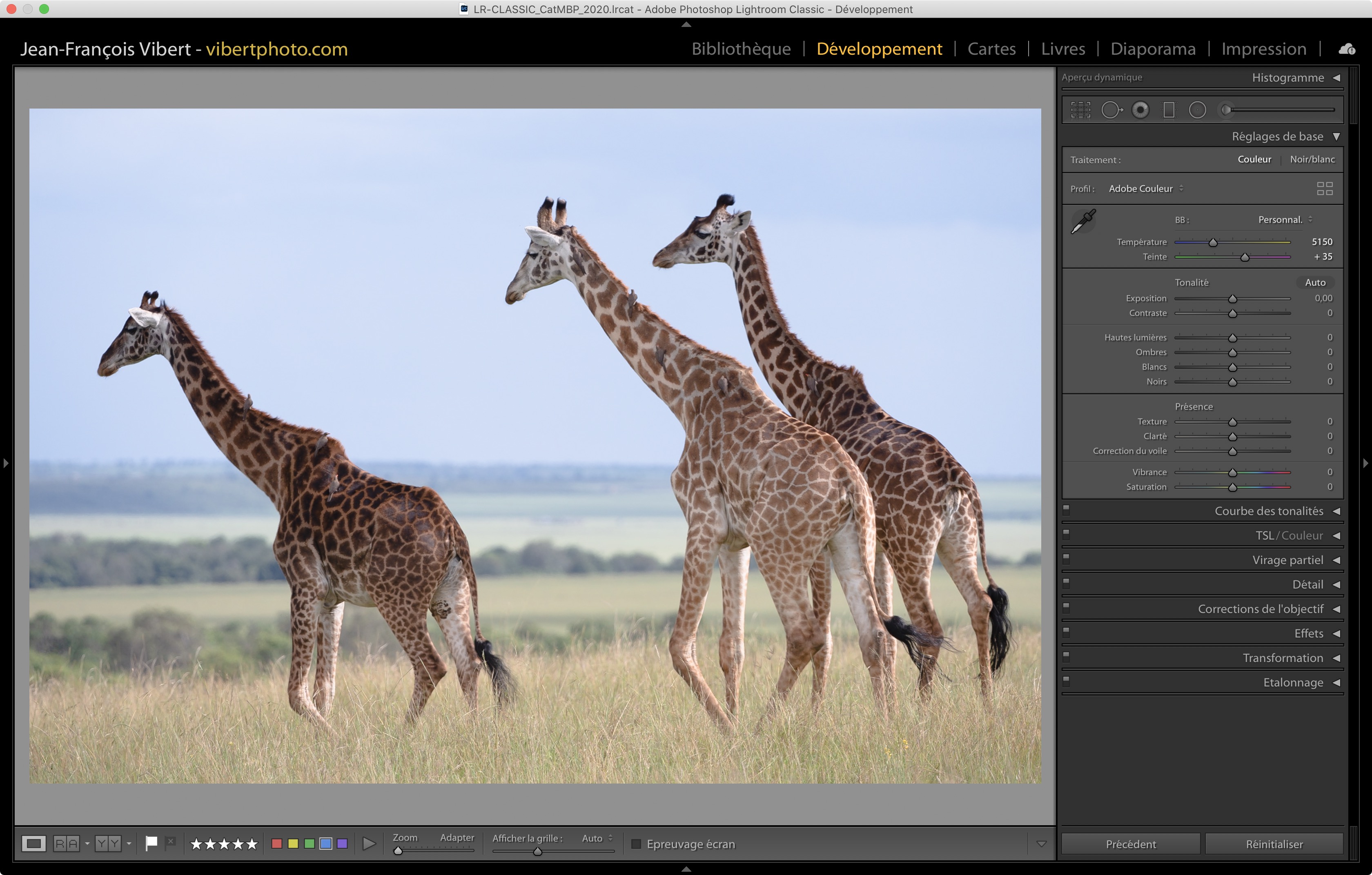Select the Graduated filter tool

coord(1169,110)
